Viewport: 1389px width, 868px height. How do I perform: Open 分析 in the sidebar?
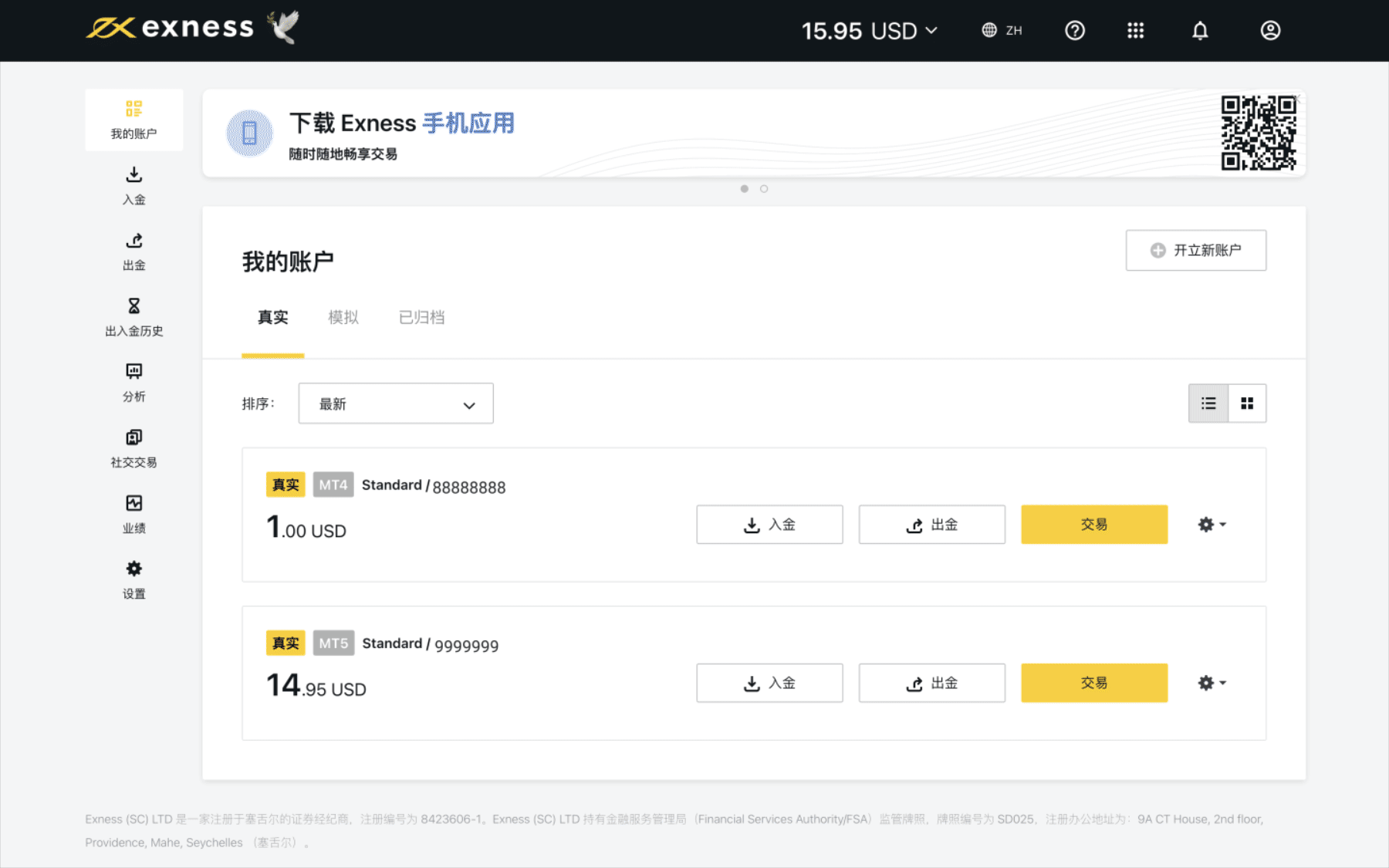tap(134, 383)
